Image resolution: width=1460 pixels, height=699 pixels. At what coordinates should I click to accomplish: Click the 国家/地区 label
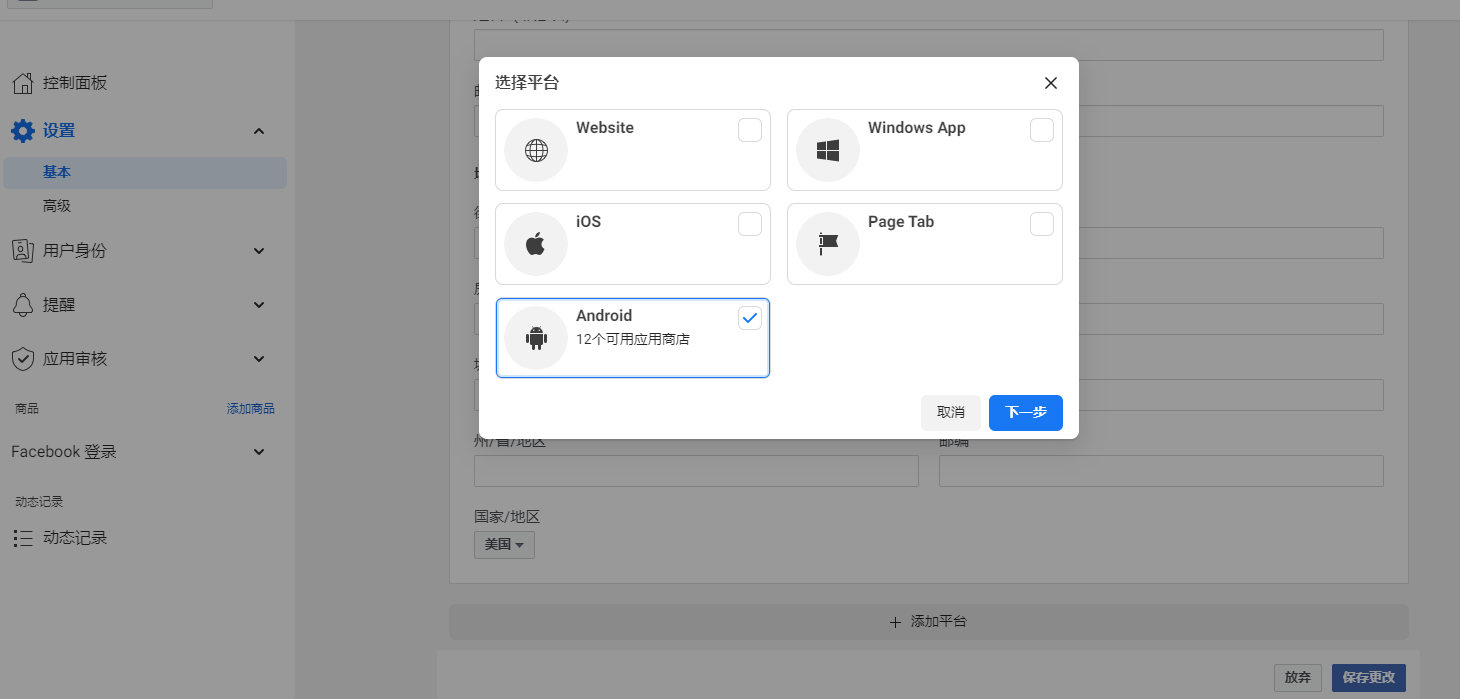[507, 517]
